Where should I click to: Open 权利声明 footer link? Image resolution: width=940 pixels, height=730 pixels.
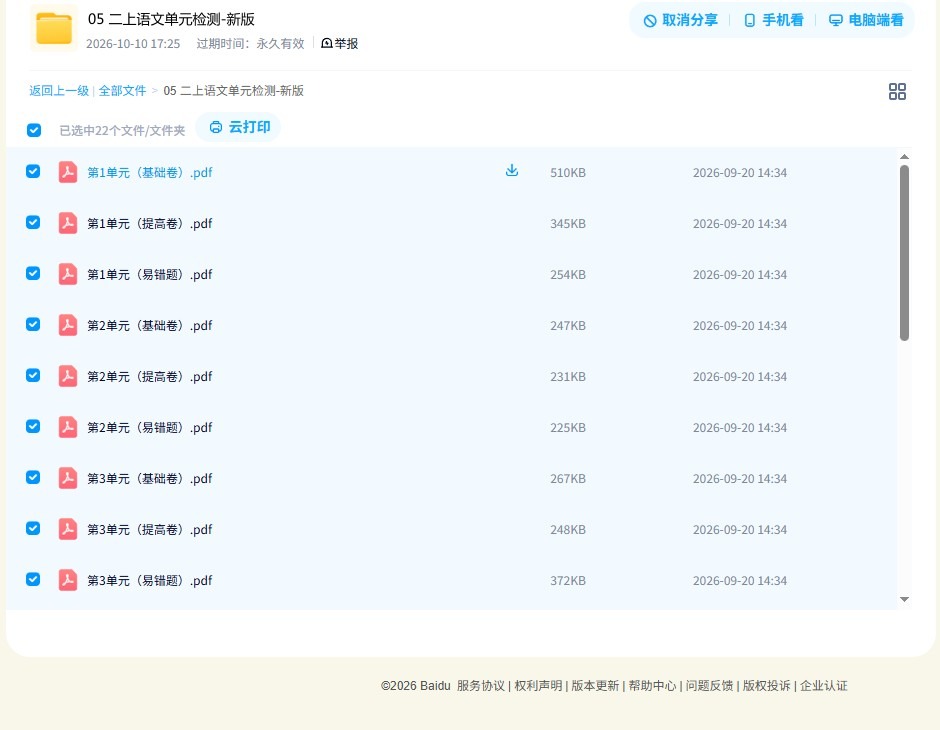(x=538, y=686)
